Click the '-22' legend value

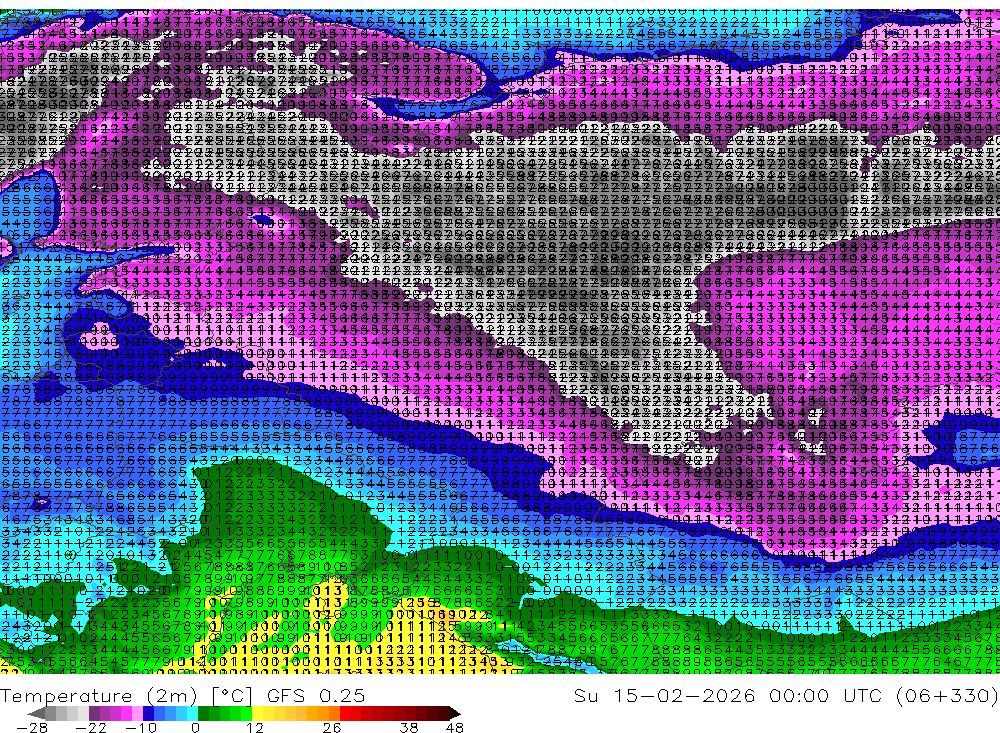click(x=91, y=727)
